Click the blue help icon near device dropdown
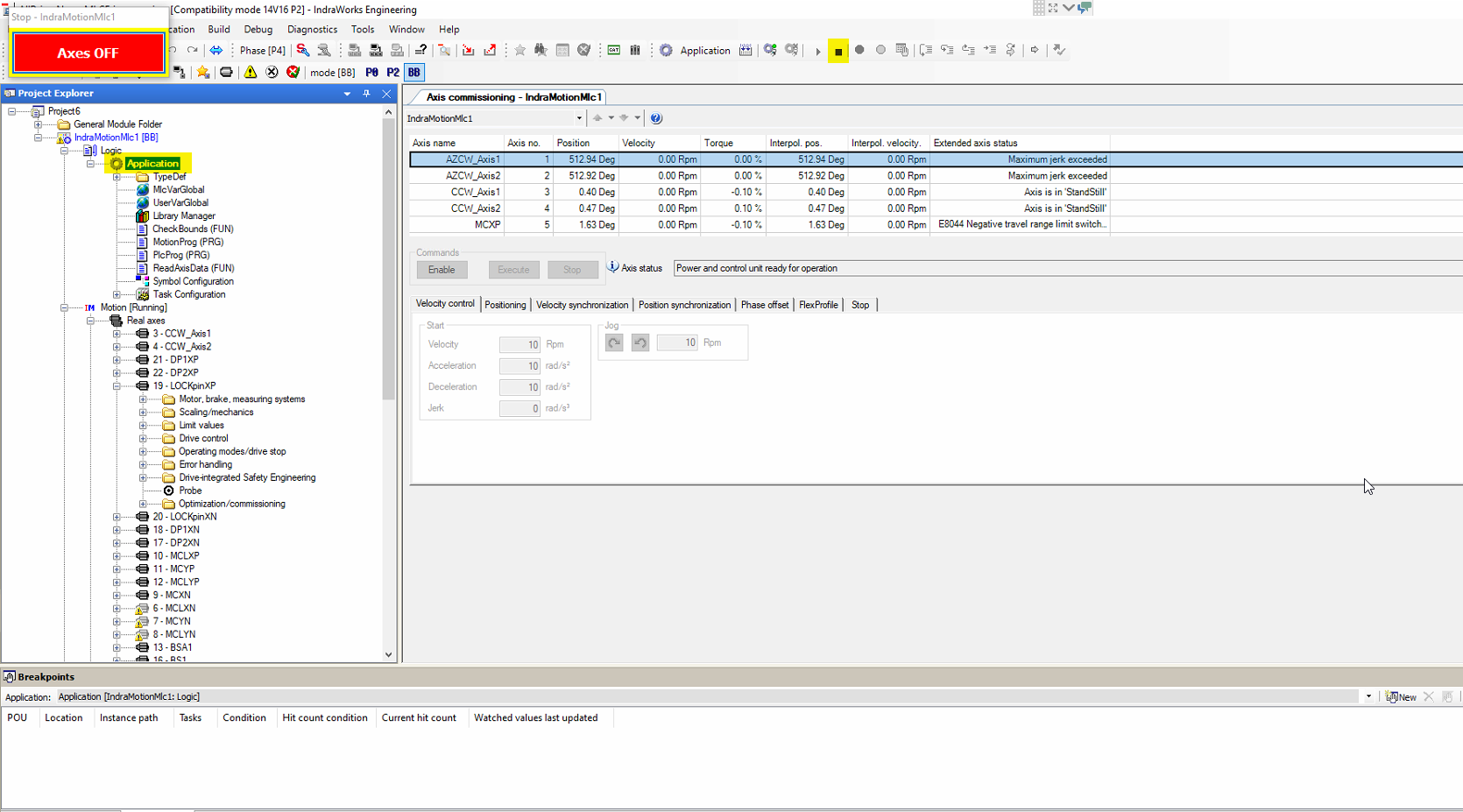This screenshot has height=812, width=1463. [x=656, y=118]
